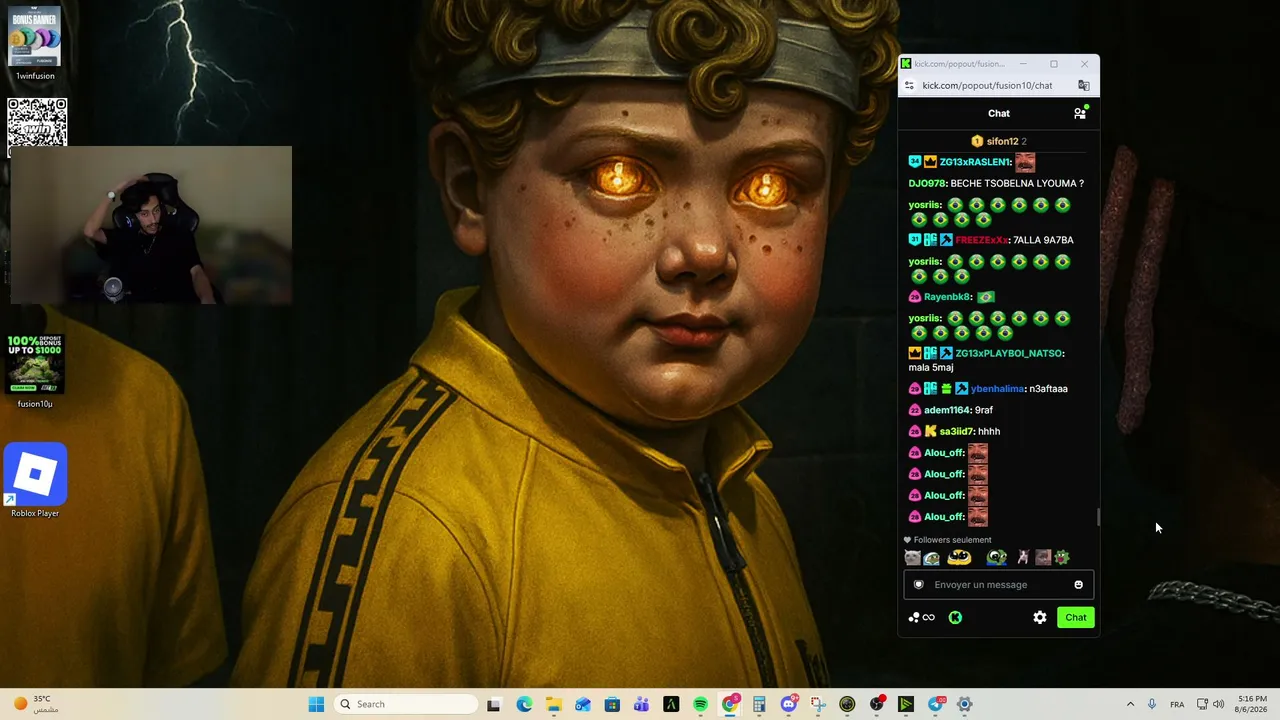Open channel points infinity icon
The width and height of the screenshot is (1280, 720).
pos(921,617)
